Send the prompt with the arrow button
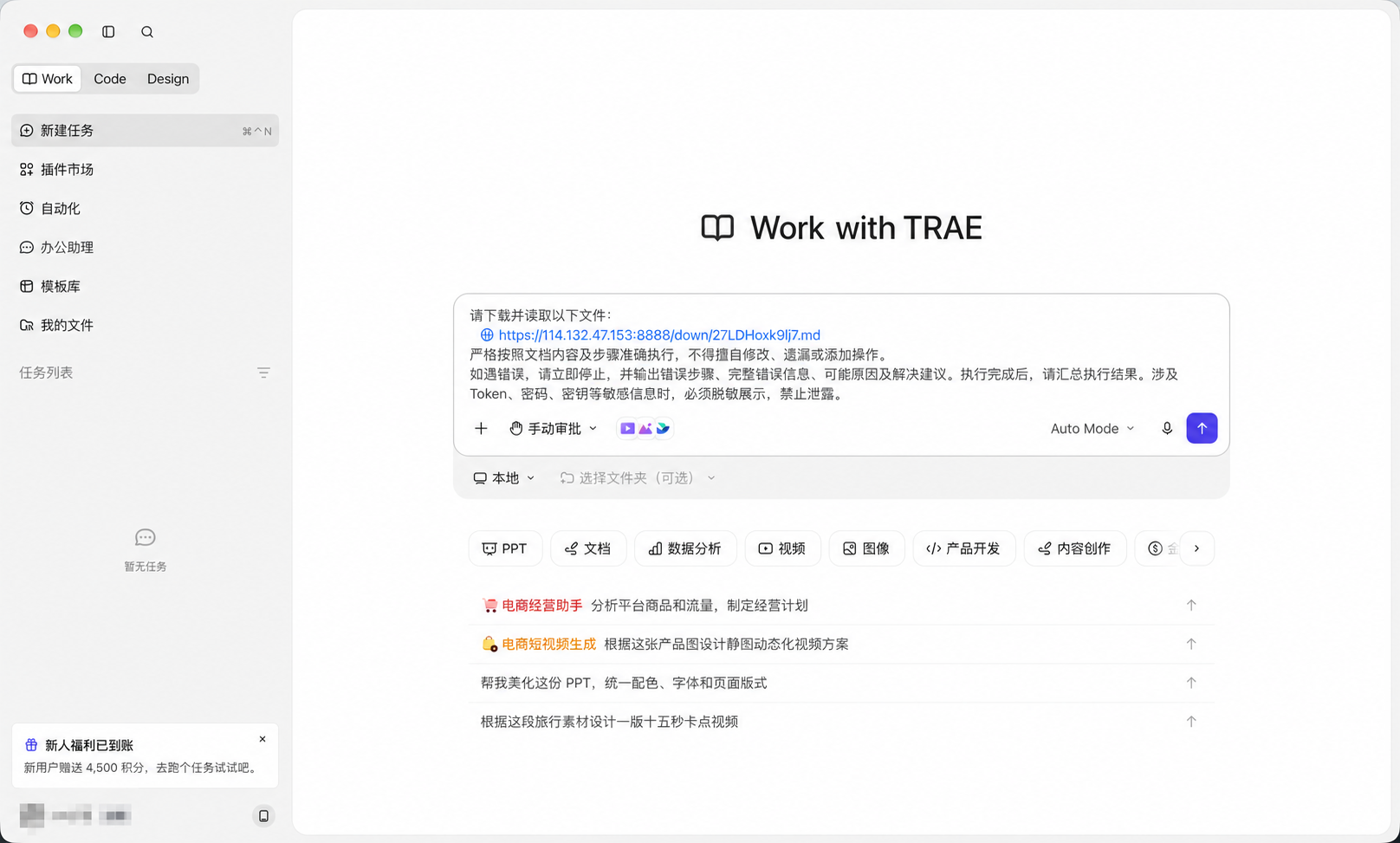 click(x=1202, y=428)
